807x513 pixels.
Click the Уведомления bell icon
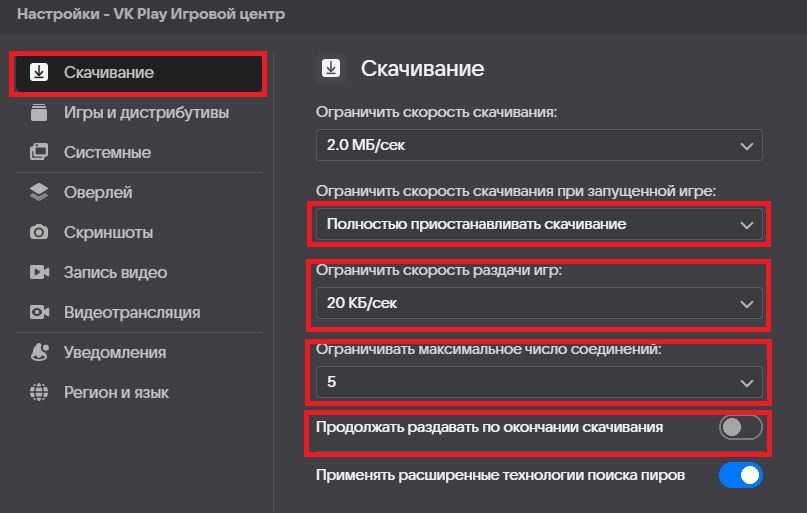pos(39,352)
